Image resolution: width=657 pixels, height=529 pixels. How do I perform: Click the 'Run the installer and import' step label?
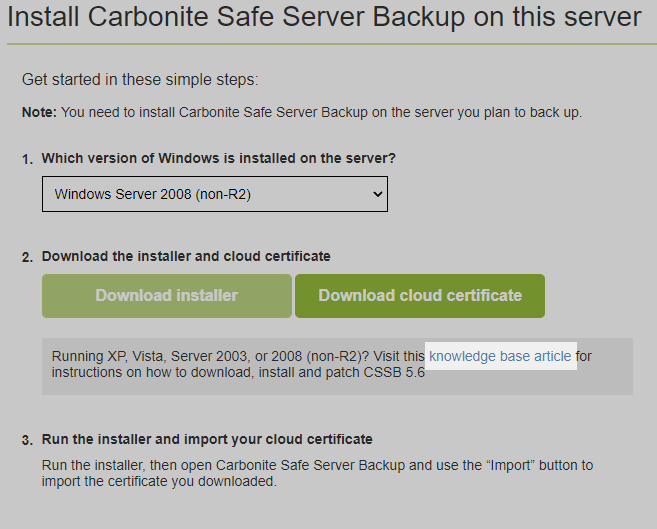click(x=207, y=439)
